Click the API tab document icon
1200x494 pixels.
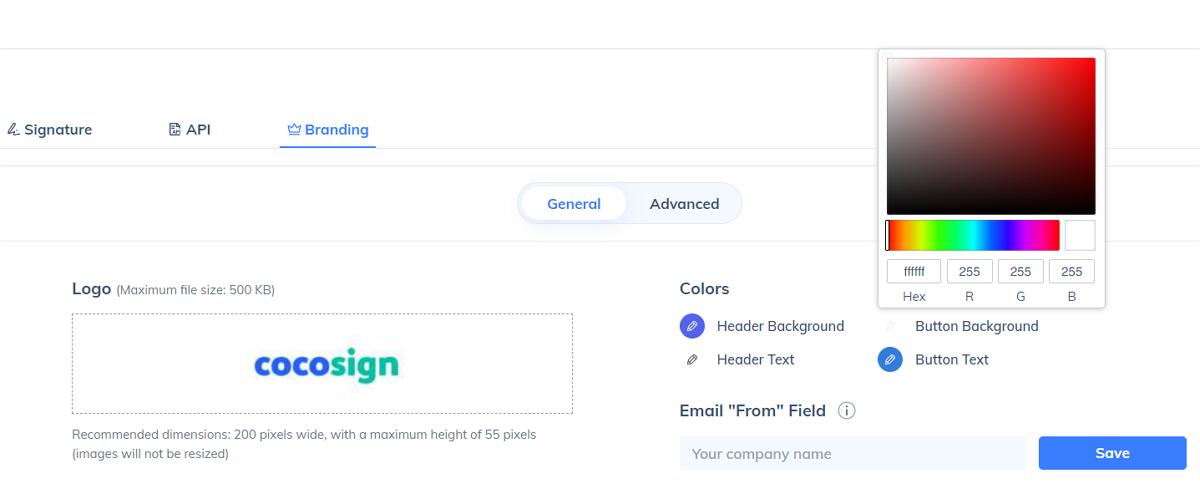pyautogui.click(x=175, y=130)
